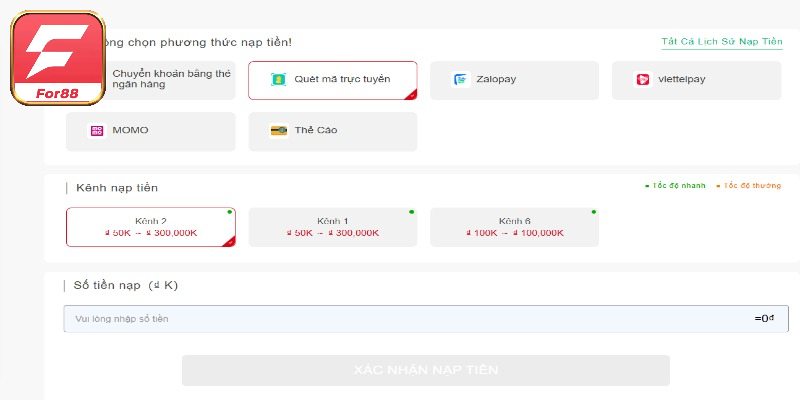Viewport: 800px width, 400px height.
Task: Click the =0đ amount value
Action: 764,319
